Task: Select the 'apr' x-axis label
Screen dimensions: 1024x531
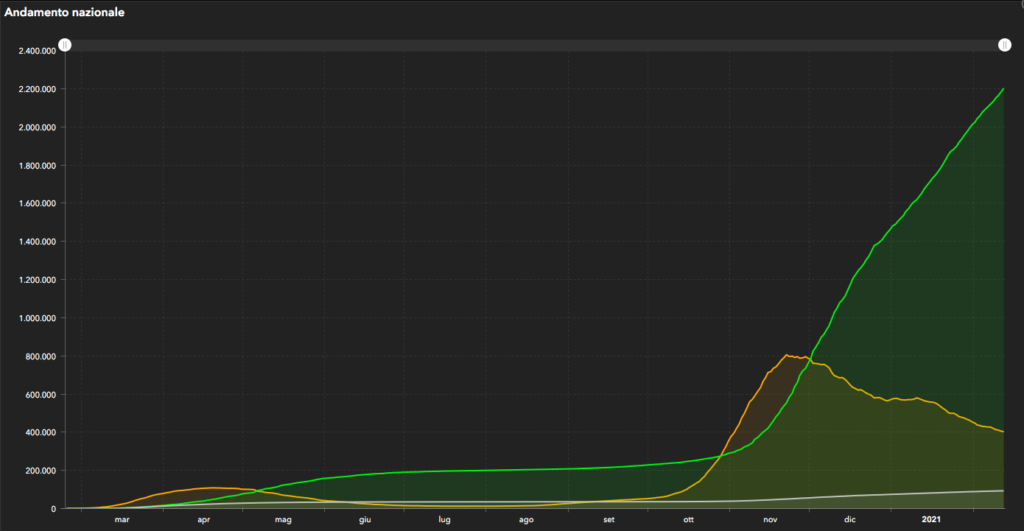Action: pos(203,520)
